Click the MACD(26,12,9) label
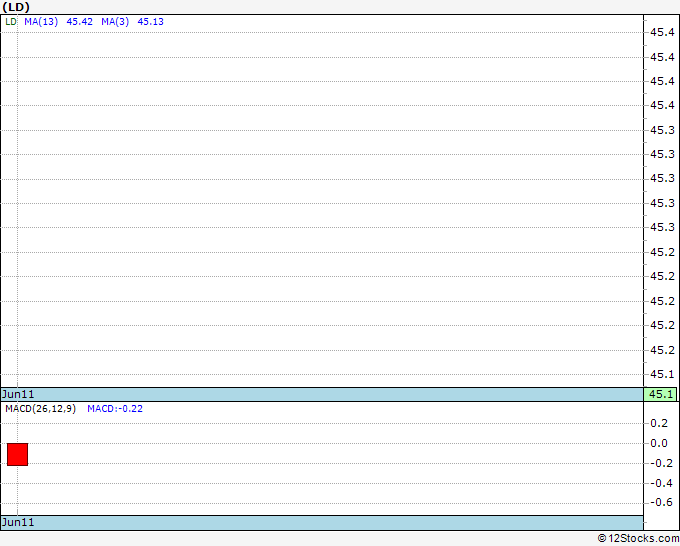The height and width of the screenshot is (546, 680). coord(40,409)
